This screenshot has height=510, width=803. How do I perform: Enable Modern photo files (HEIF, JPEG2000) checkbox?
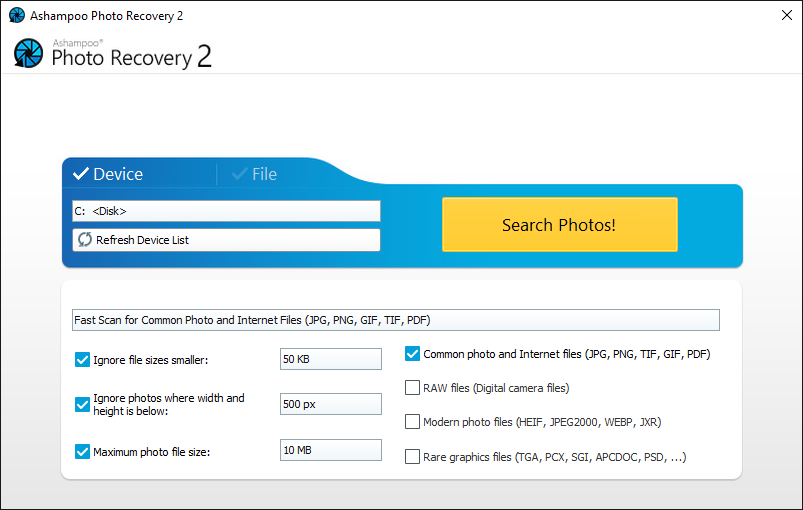[412, 421]
